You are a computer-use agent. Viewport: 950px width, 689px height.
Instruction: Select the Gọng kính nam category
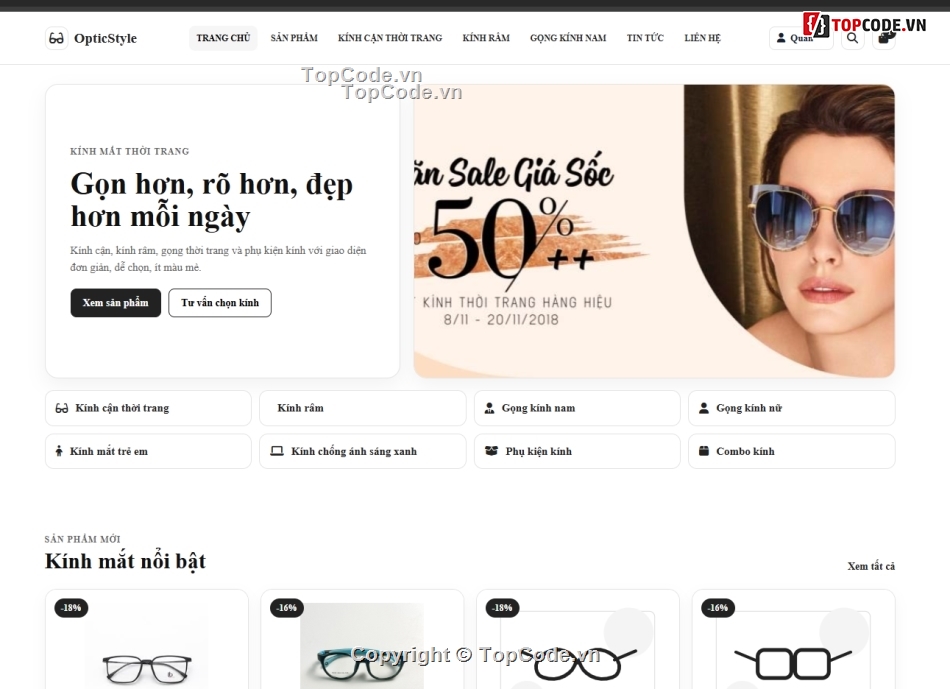[x=577, y=408]
